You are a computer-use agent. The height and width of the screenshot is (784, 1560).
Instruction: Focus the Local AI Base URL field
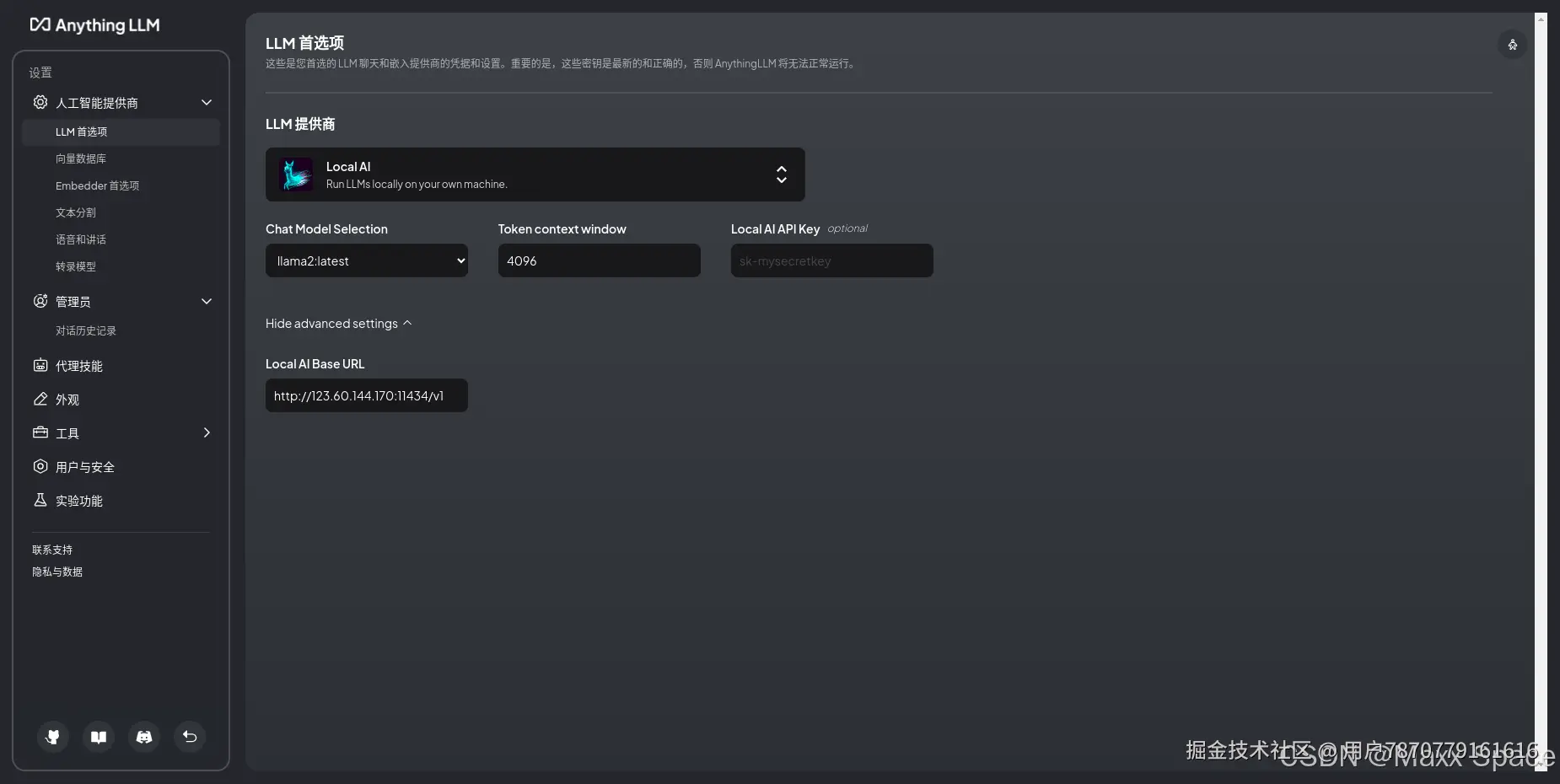[367, 395]
